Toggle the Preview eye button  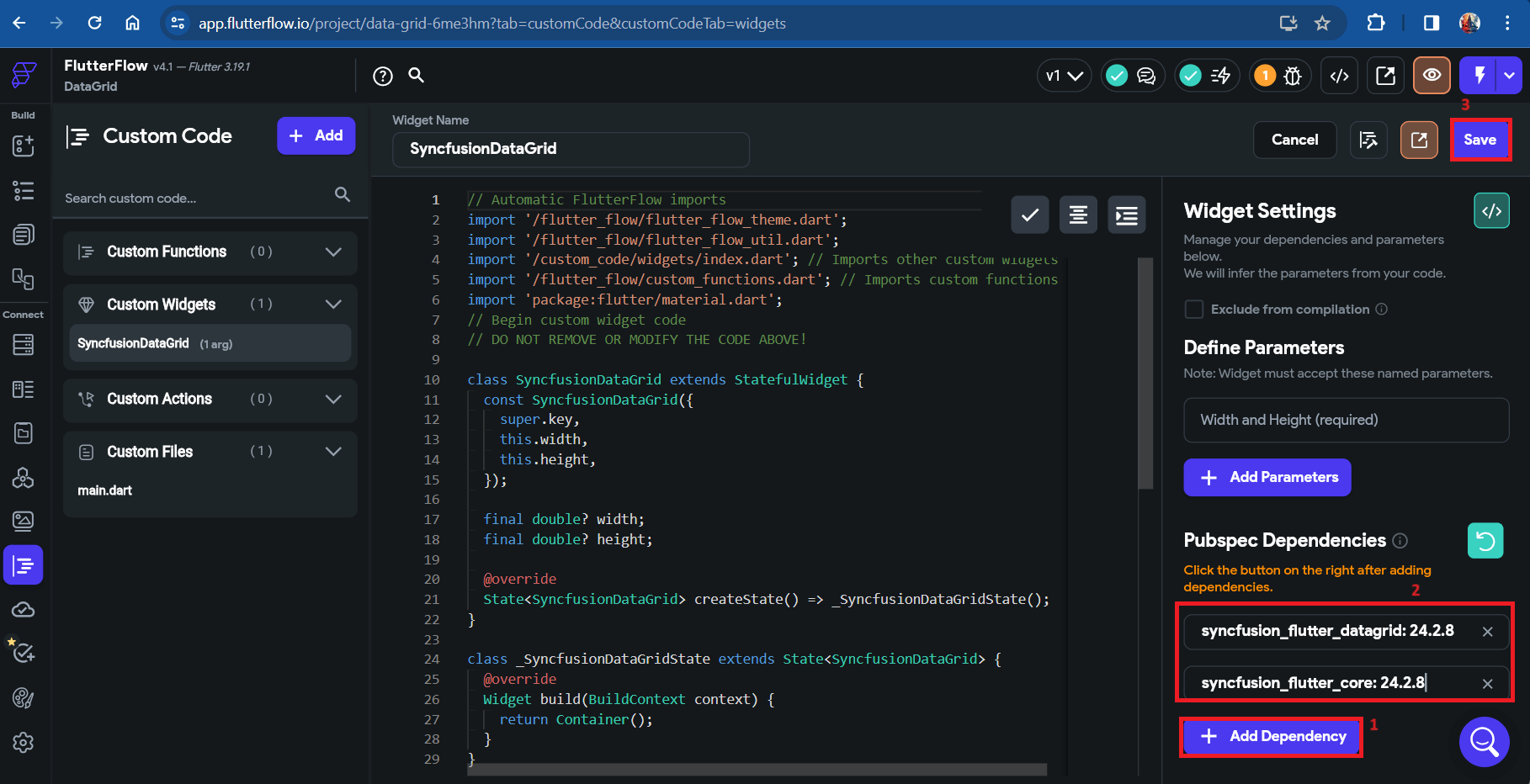pyautogui.click(x=1432, y=76)
